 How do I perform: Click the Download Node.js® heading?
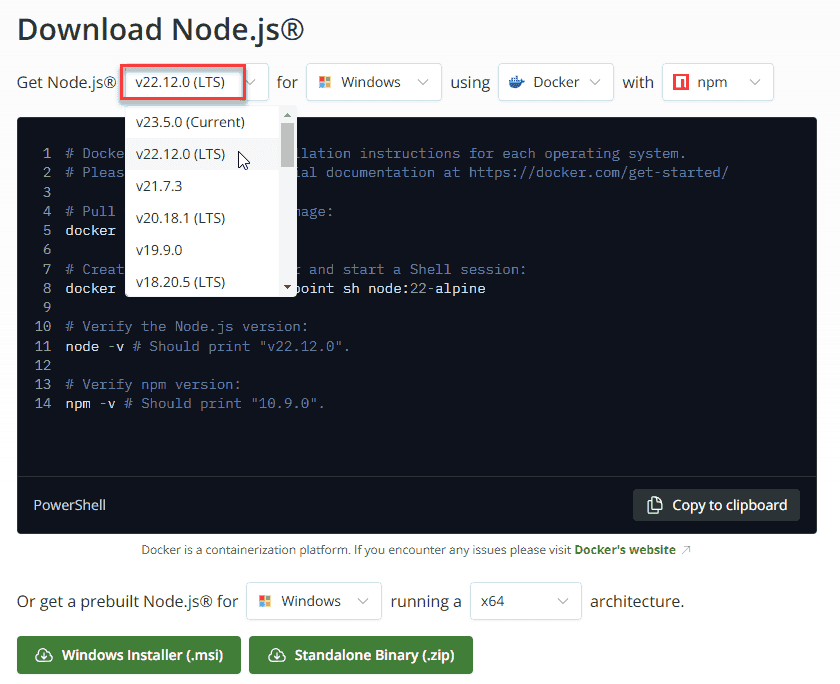(161, 29)
